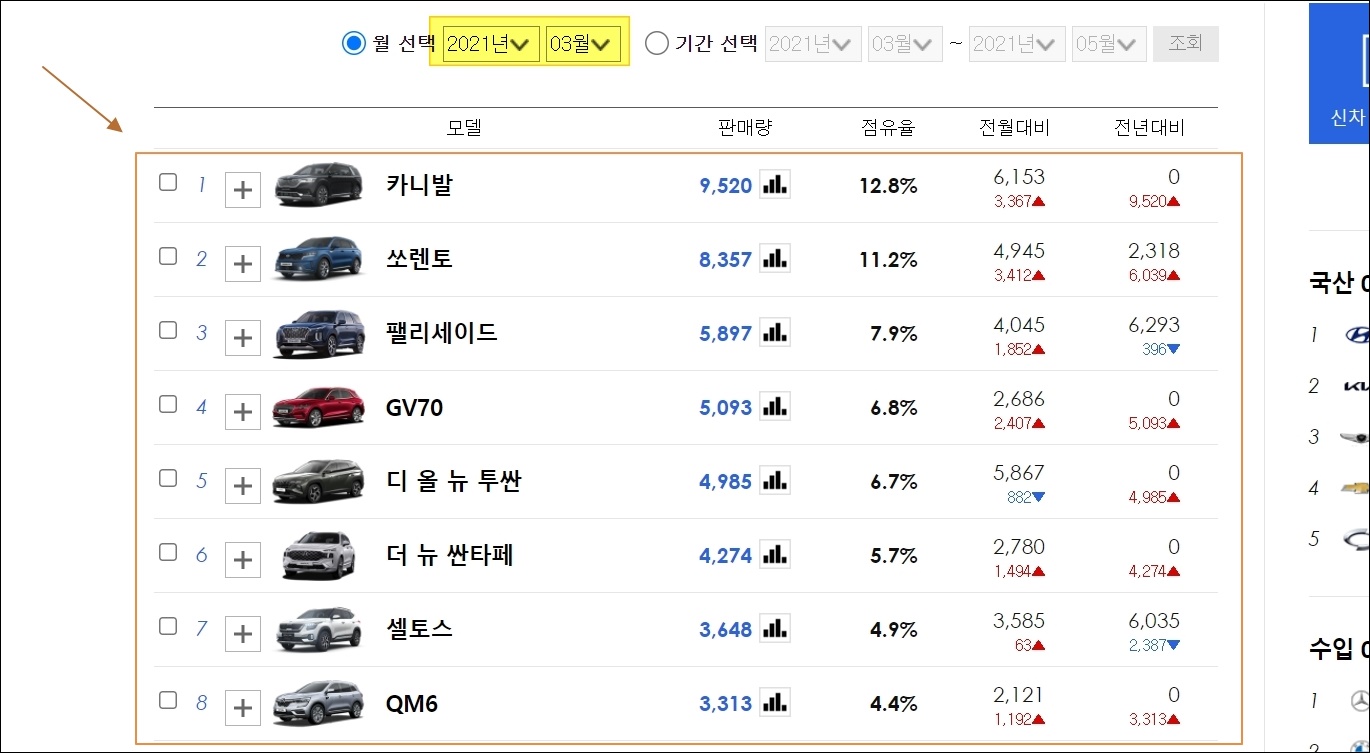Image resolution: width=1370 pixels, height=753 pixels.
Task: Check the checkbox for 더 뉴 싼타페
Action: [x=168, y=552]
